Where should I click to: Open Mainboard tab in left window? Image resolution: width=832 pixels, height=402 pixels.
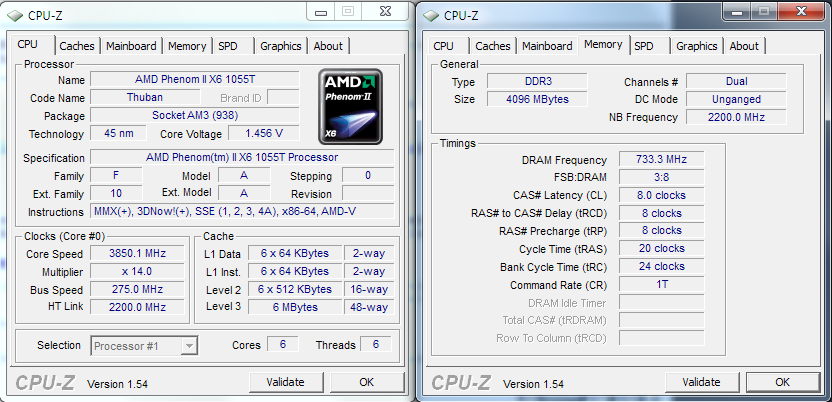click(131, 46)
